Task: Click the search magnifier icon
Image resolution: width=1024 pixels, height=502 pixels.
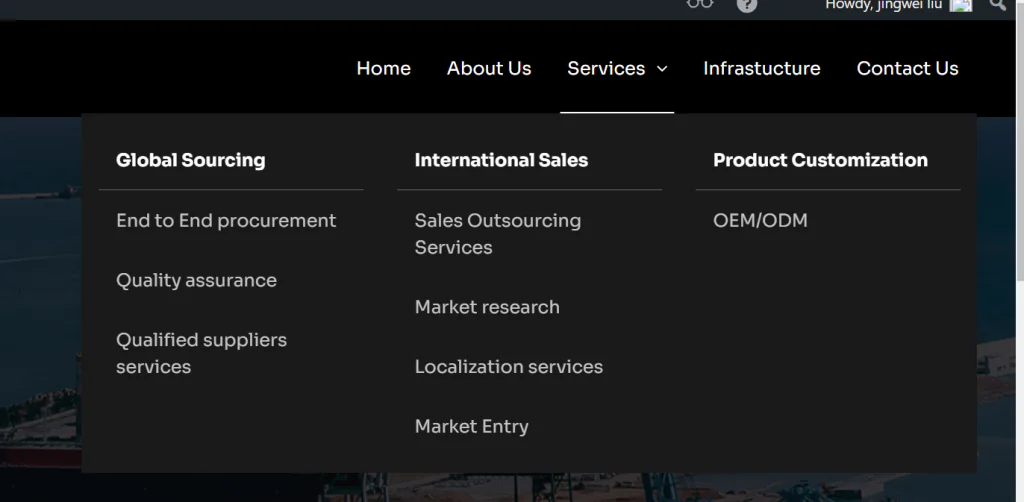Action: (x=997, y=5)
